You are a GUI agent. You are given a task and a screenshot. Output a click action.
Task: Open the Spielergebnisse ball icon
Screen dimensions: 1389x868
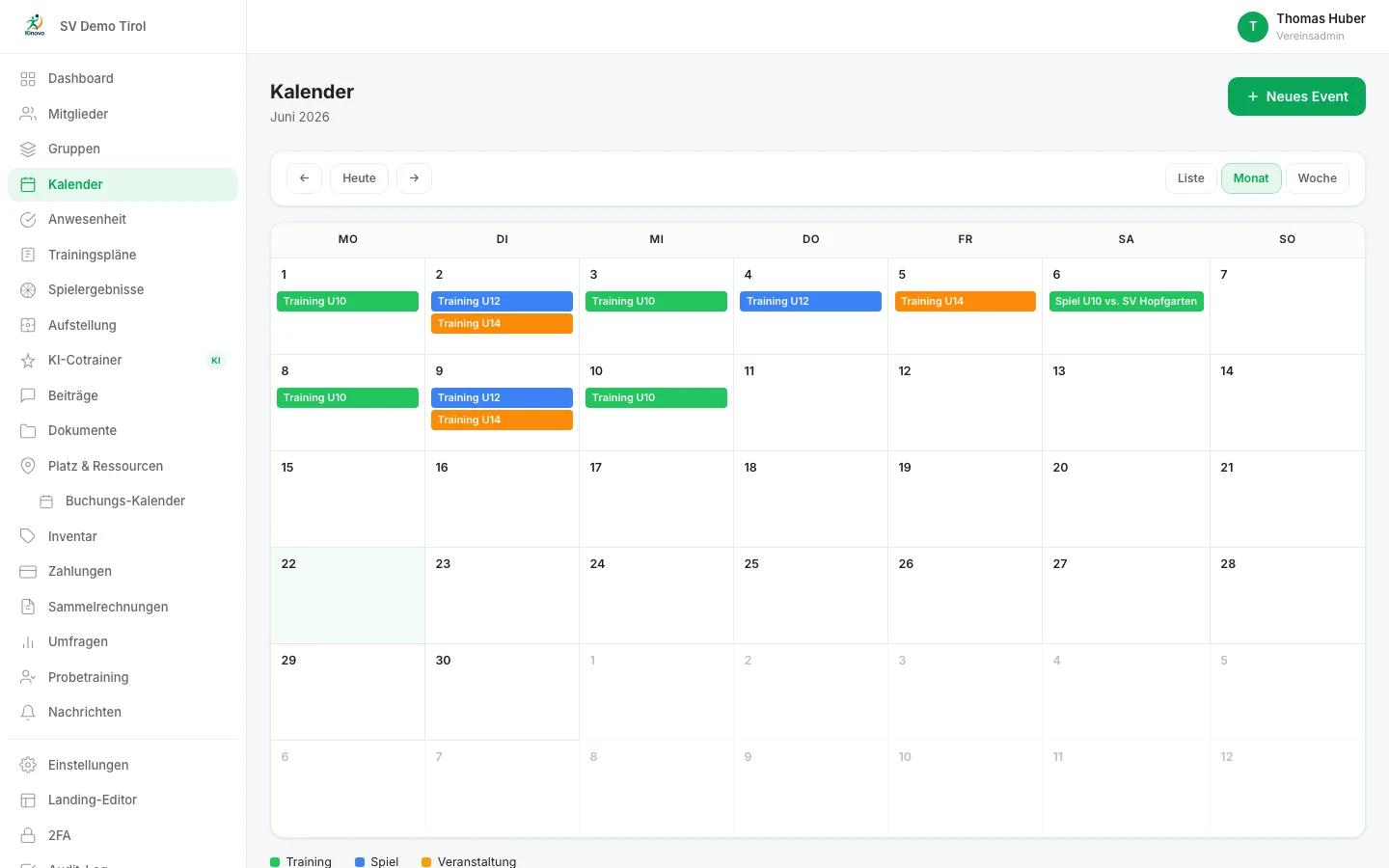[28, 290]
